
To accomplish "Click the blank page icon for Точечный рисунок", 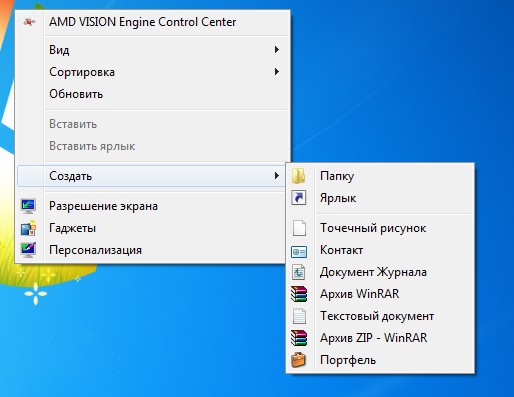I will (299, 228).
